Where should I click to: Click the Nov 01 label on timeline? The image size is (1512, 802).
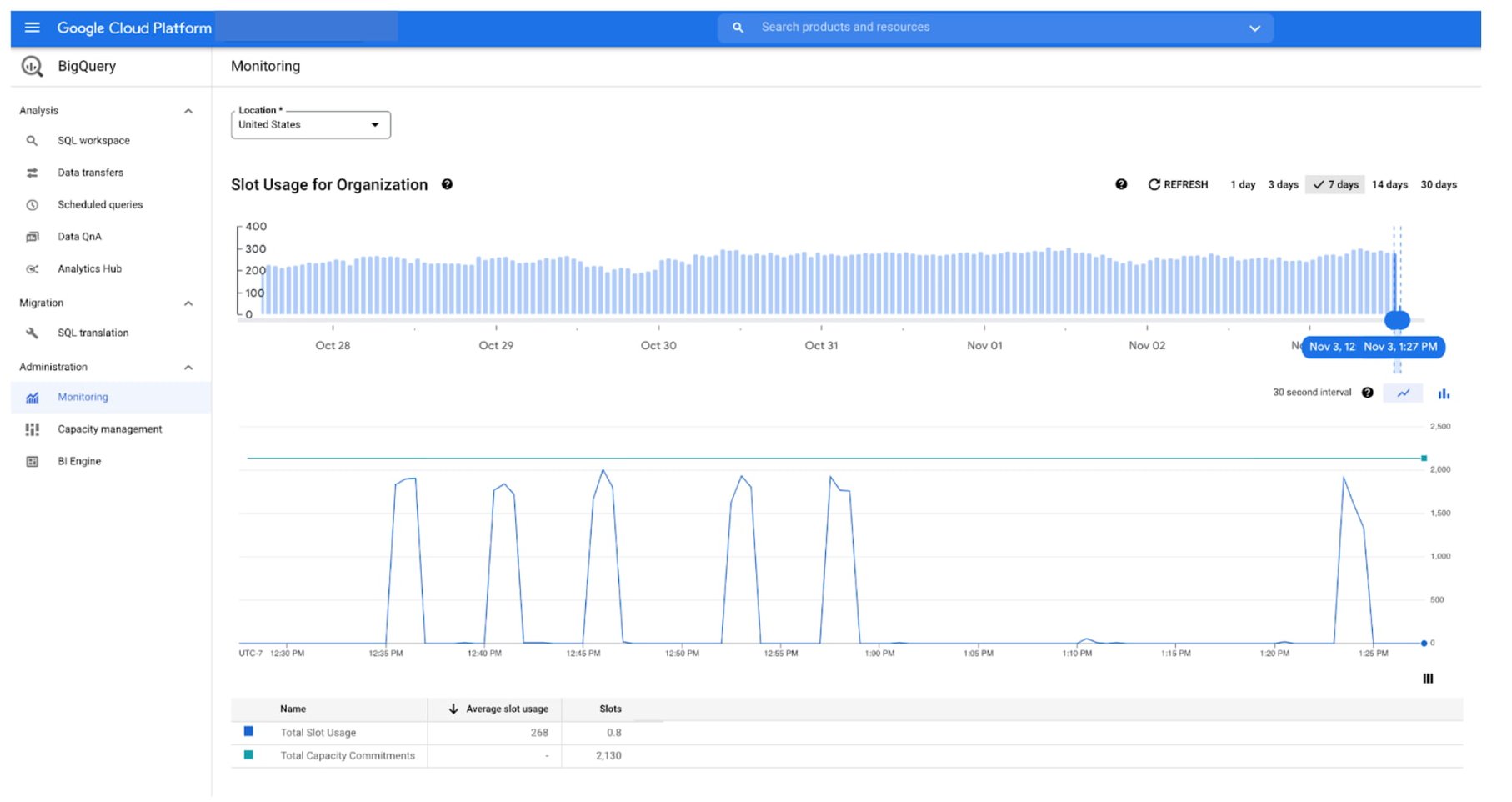[984, 346]
